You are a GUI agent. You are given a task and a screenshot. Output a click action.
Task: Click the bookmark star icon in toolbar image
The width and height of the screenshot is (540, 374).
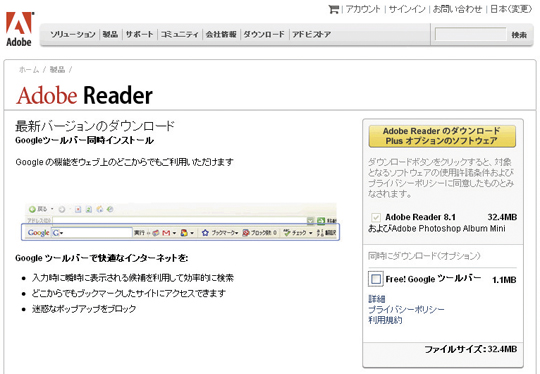point(205,233)
